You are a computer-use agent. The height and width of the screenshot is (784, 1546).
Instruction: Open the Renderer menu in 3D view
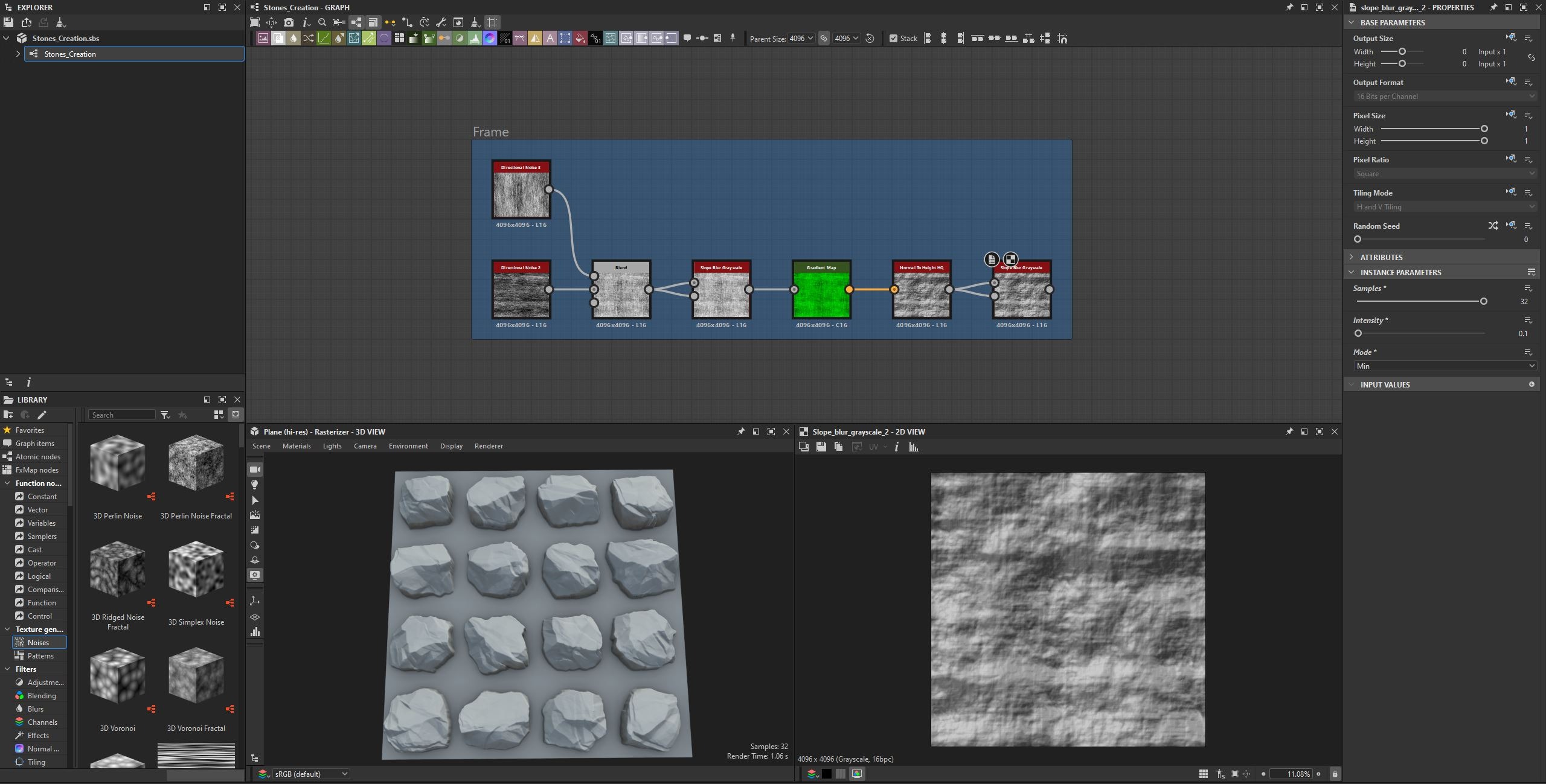pyautogui.click(x=489, y=446)
